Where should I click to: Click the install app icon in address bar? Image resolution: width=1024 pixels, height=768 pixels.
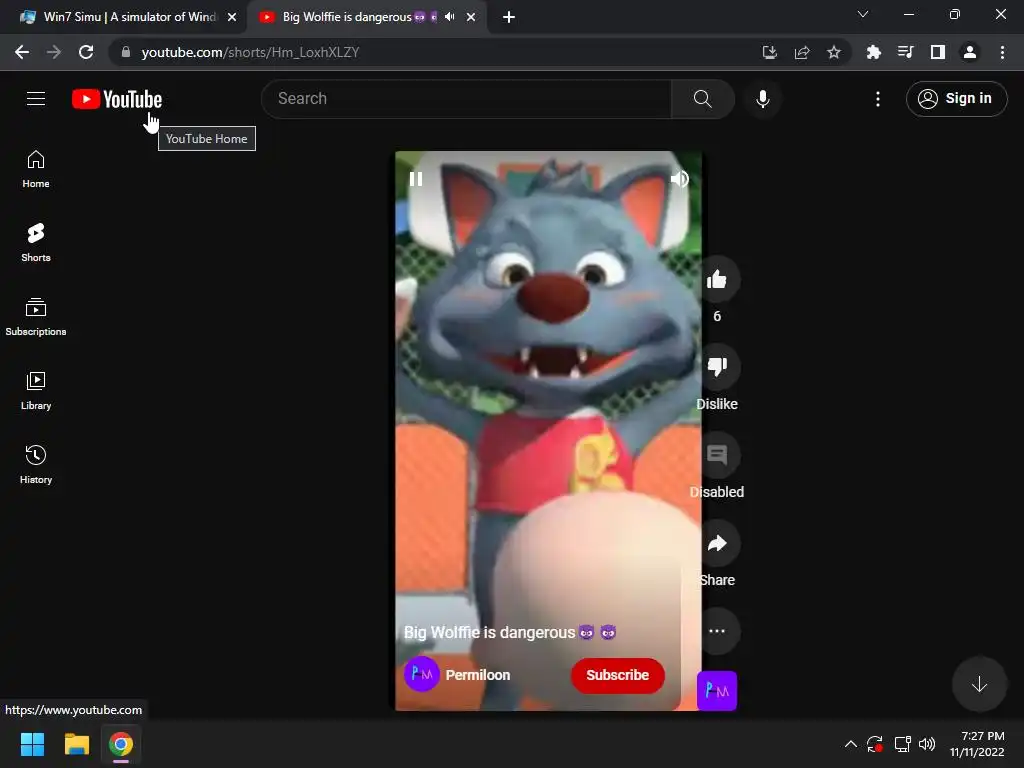(770, 52)
